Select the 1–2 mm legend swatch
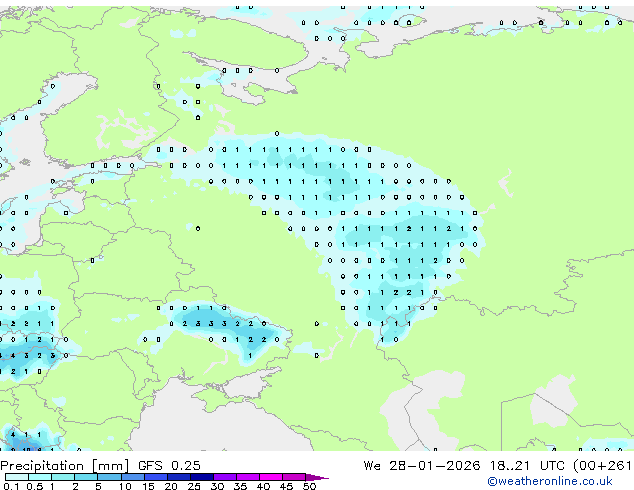Image resolution: width=634 pixels, height=490 pixels. [x=63, y=477]
